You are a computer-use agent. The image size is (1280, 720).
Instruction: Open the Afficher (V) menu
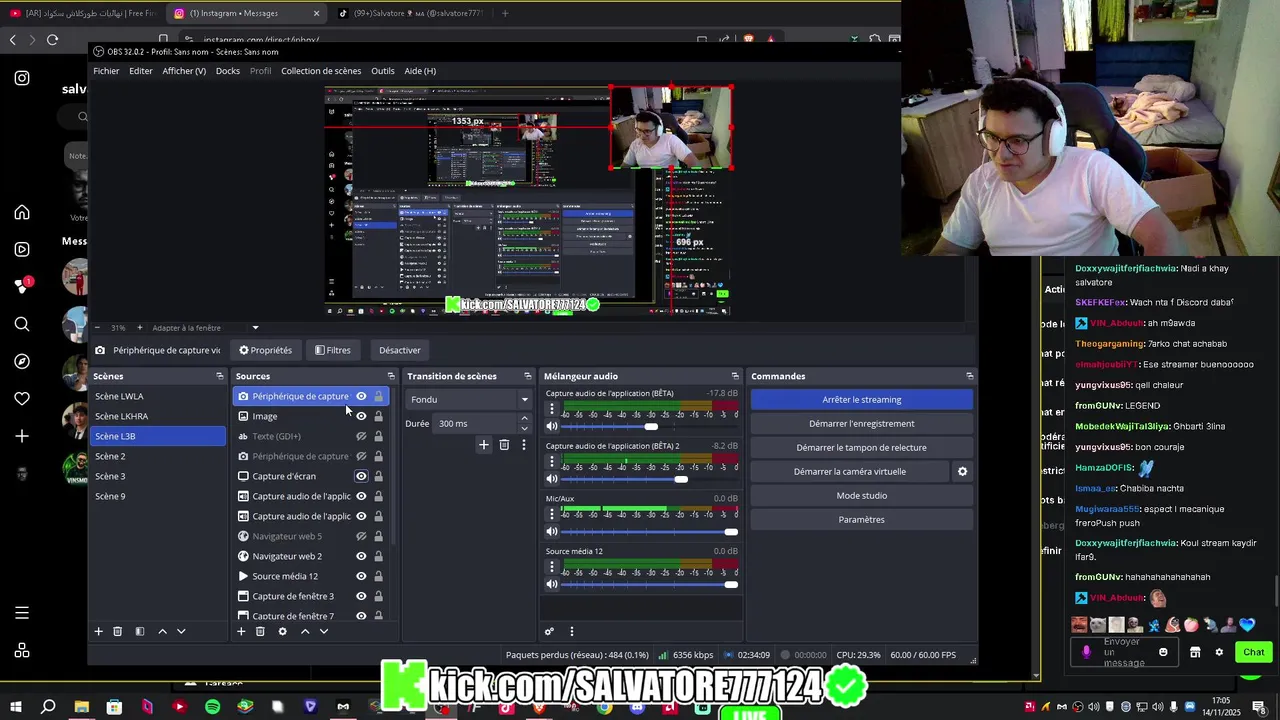tap(184, 71)
